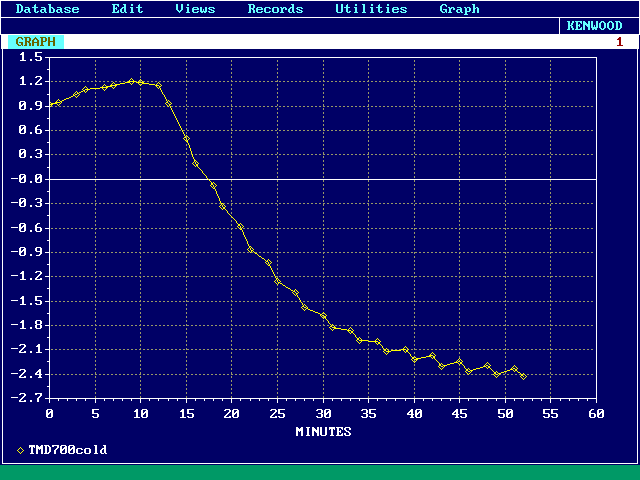Click the last data point on the curve

pos(523,376)
